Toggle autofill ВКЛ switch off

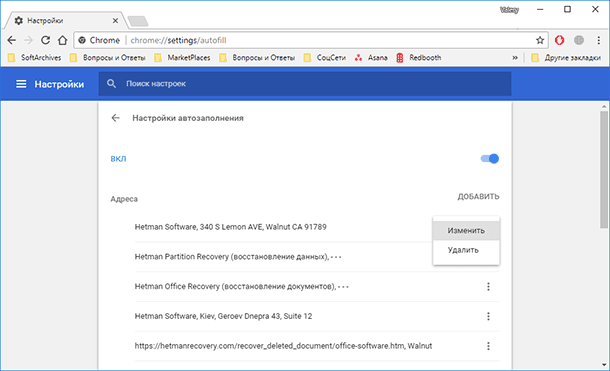pyautogui.click(x=489, y=159)
